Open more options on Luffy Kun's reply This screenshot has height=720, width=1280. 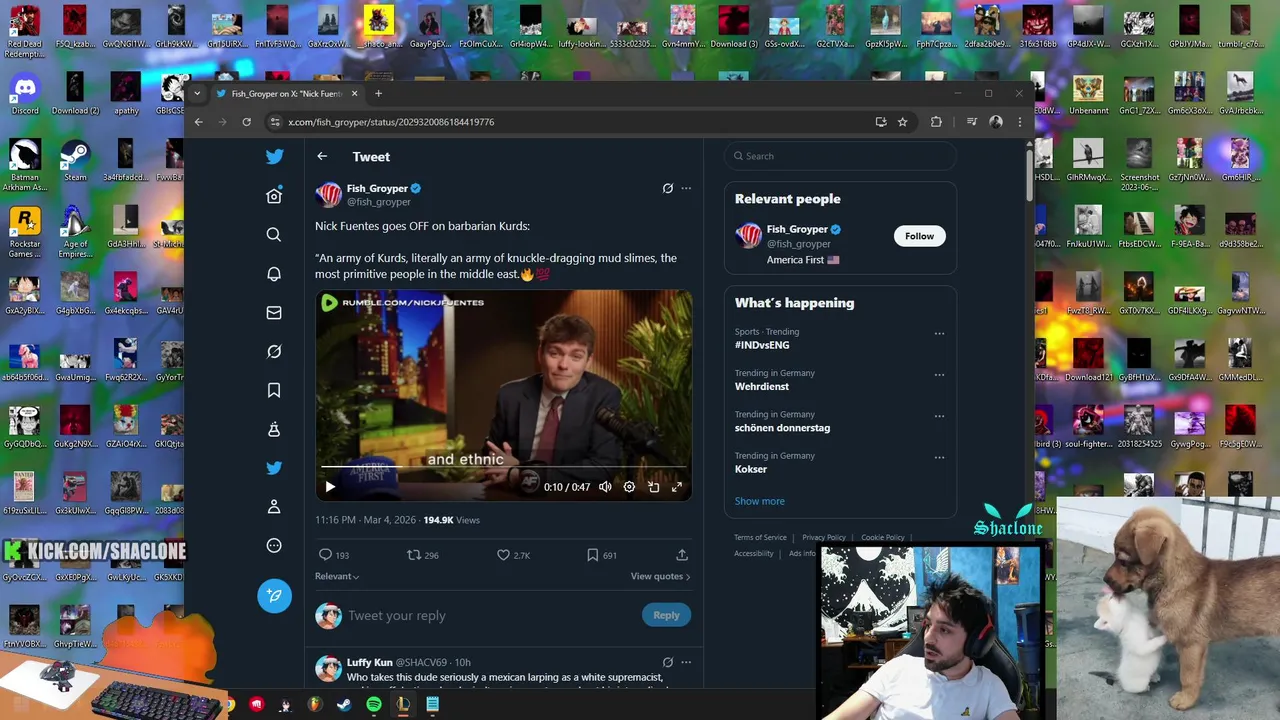point(686,662)
